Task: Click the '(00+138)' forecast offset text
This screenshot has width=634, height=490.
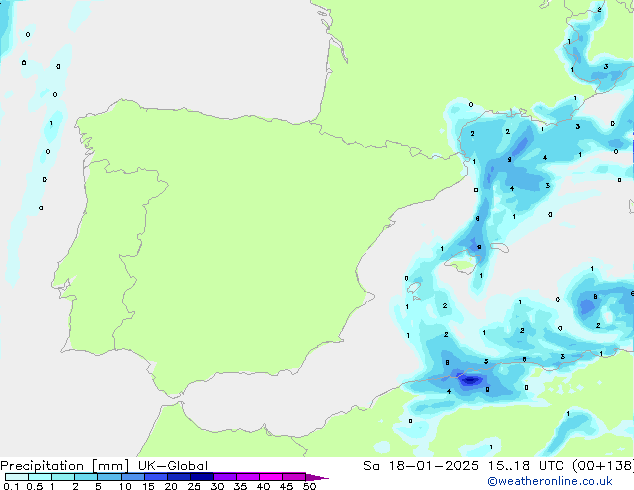Action: pyautogui.click(x=603, y=466)
